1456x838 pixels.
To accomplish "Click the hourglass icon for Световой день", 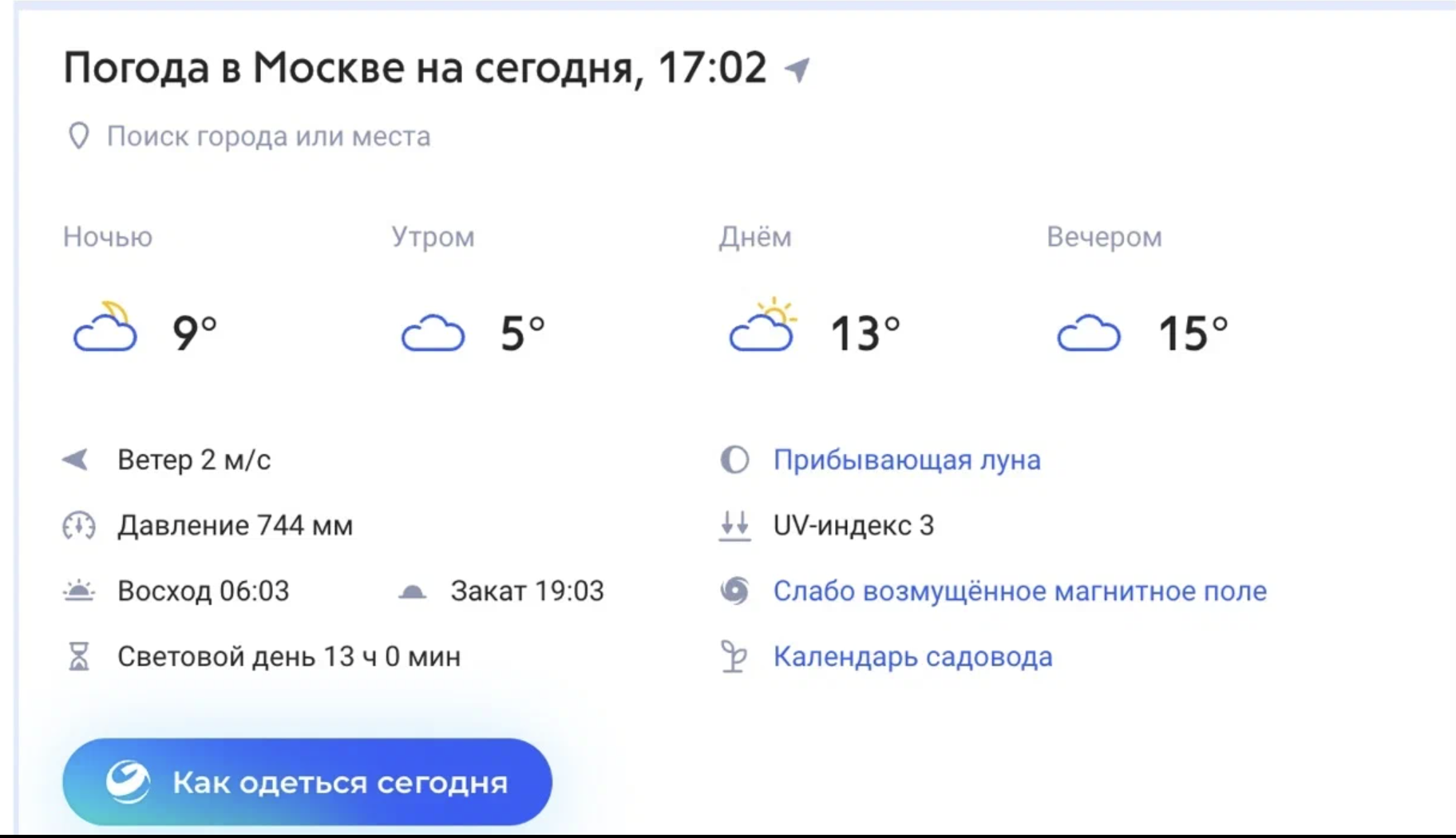I will [x=78, y=656].
